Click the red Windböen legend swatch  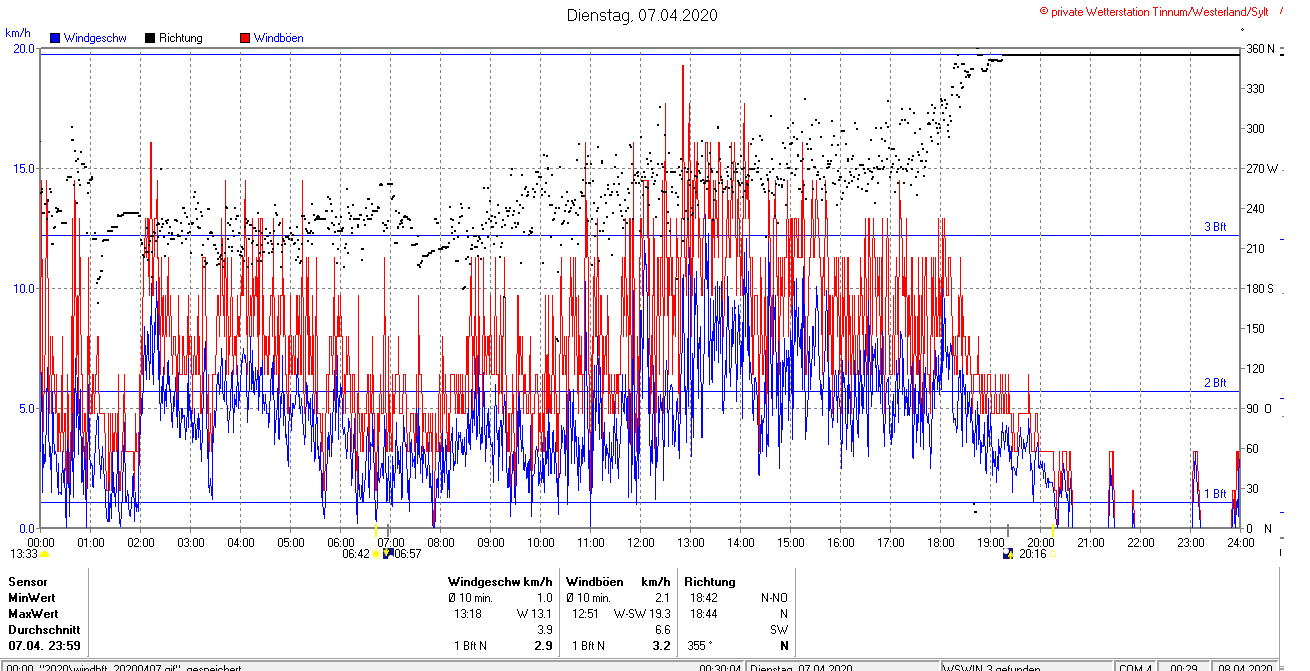point(245,38)
